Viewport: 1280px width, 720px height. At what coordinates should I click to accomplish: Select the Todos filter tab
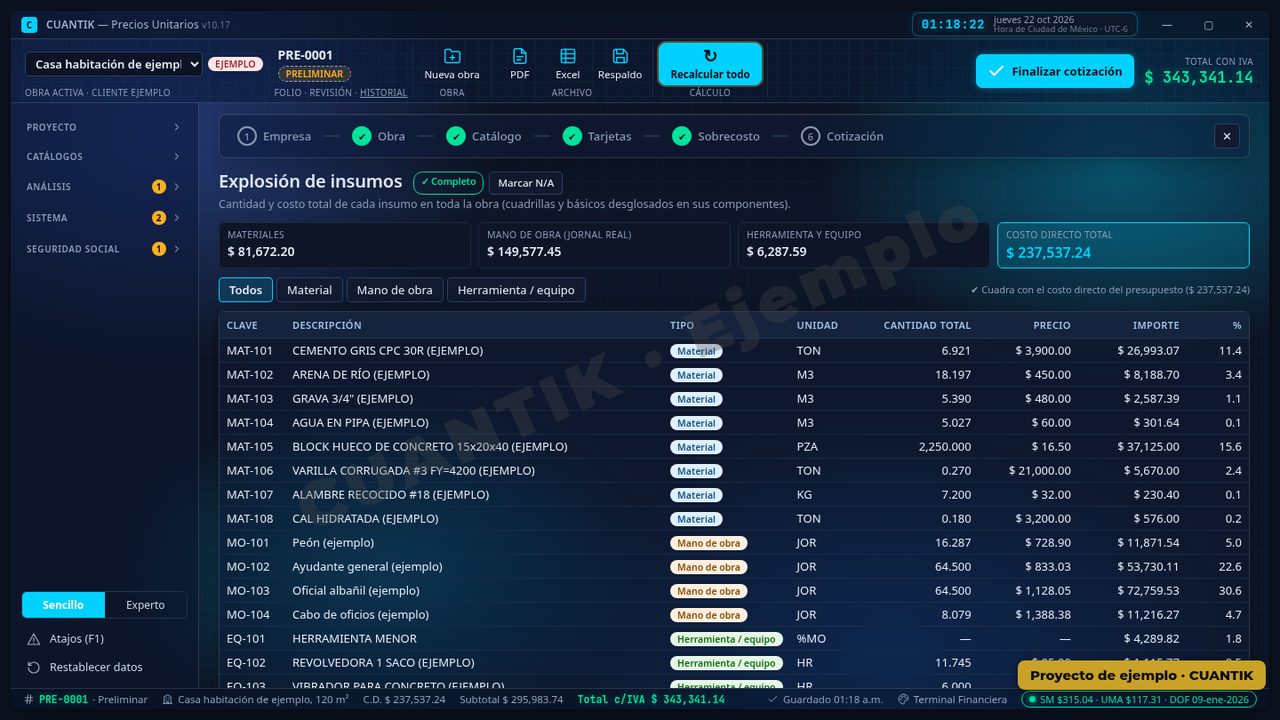246,290
